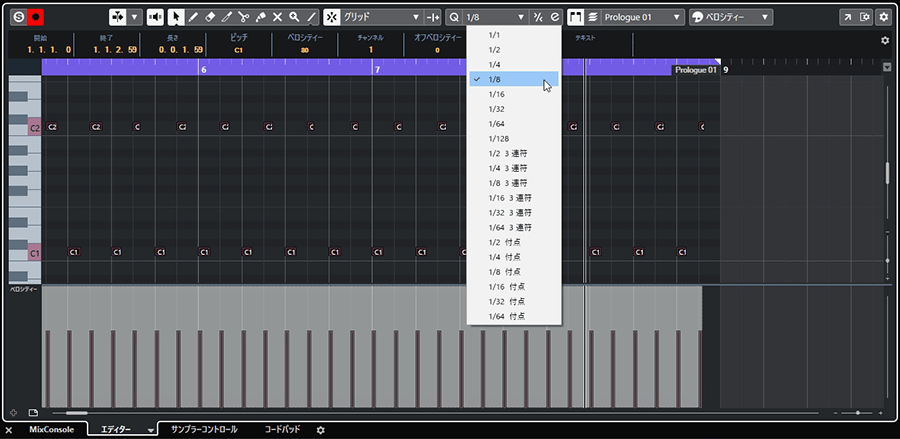
Task: Click the C1 key on piano keyboard
Action: click(33, 253)
